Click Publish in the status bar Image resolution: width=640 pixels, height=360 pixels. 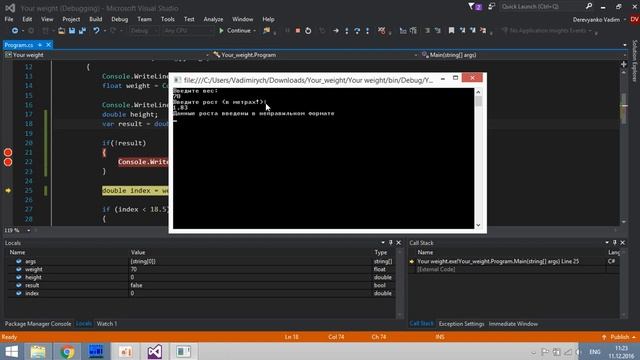point(620,337)
